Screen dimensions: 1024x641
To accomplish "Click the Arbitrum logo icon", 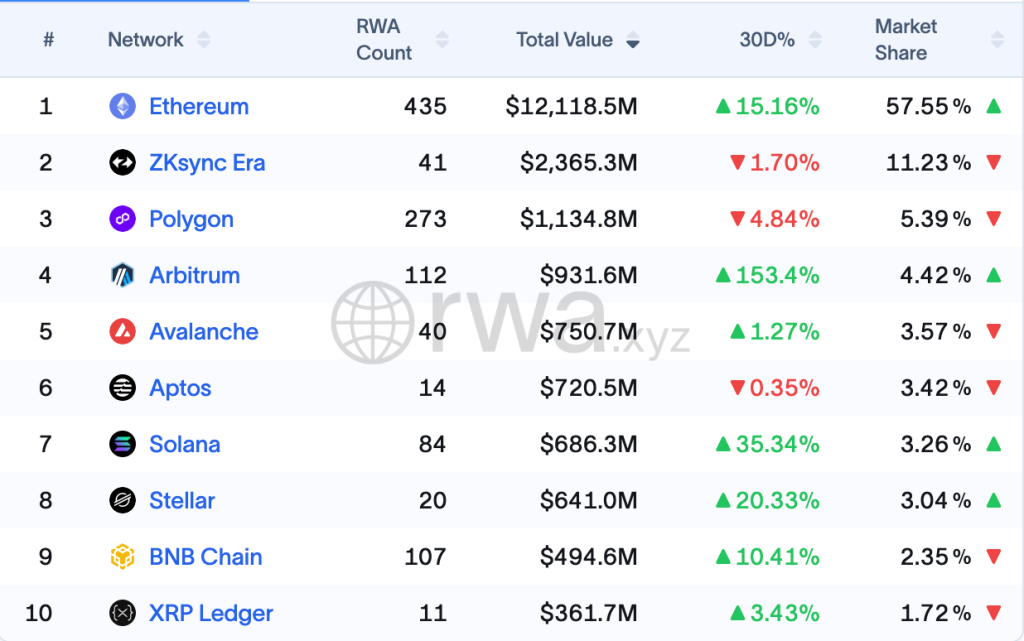I will [x=122, y=275].
